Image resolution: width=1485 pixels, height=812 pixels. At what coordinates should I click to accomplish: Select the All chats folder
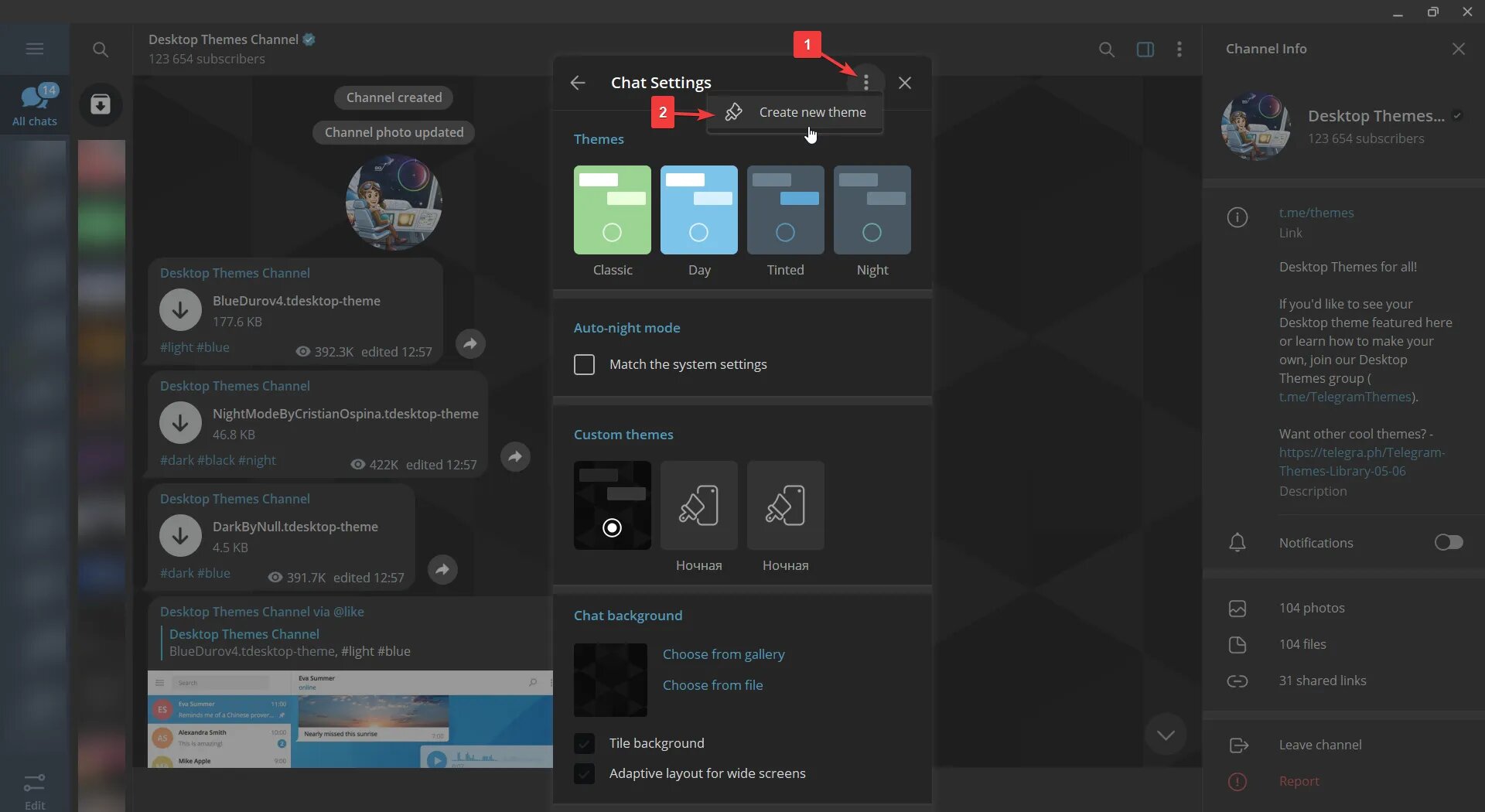coord(34,104)
